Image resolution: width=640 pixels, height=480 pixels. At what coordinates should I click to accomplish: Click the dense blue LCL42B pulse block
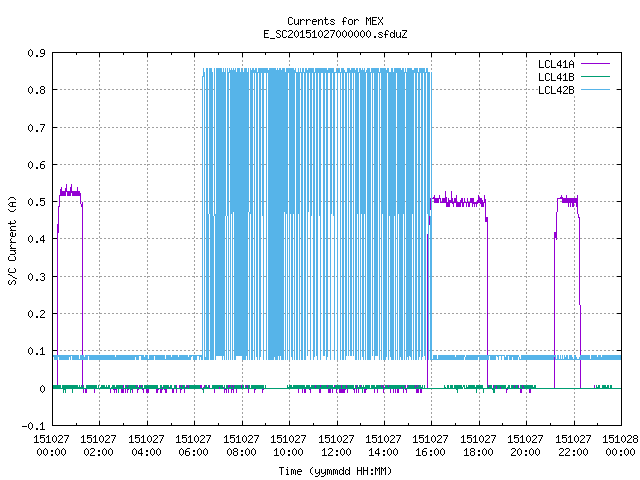point(317,214)
